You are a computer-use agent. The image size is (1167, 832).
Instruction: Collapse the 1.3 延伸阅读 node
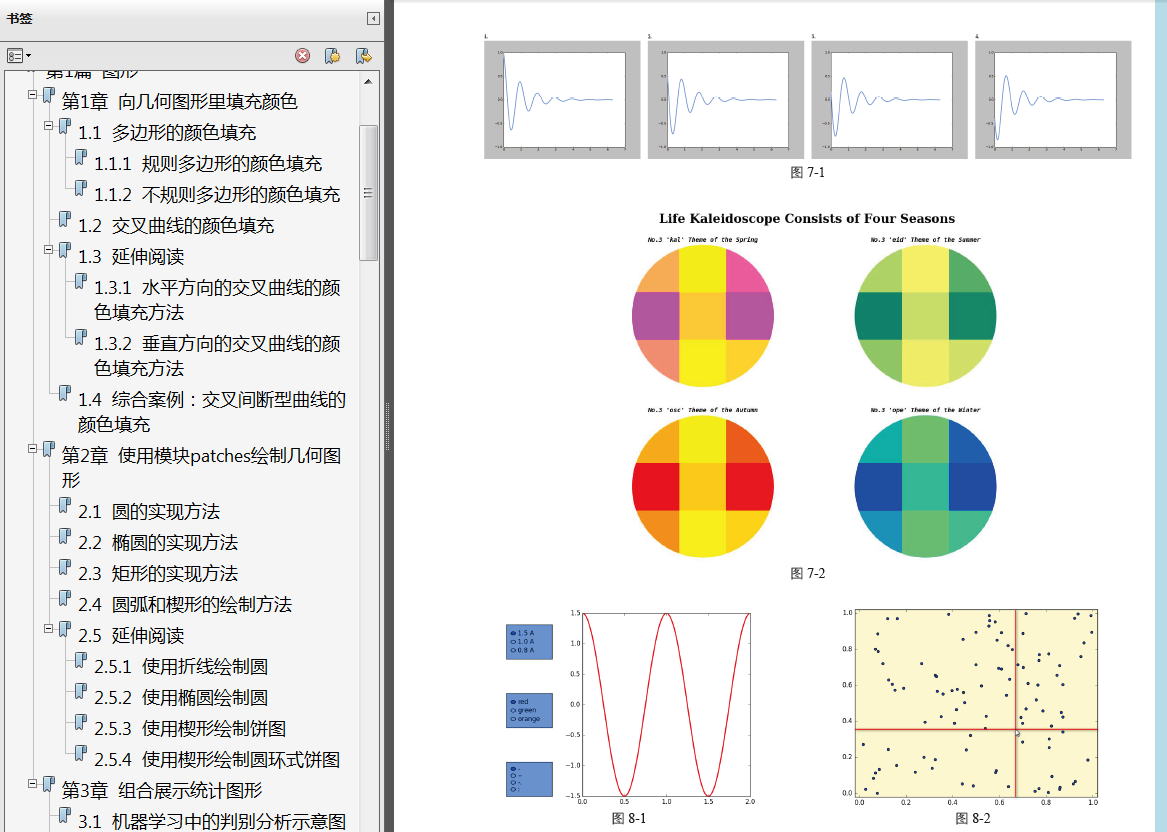coord(48,250)
